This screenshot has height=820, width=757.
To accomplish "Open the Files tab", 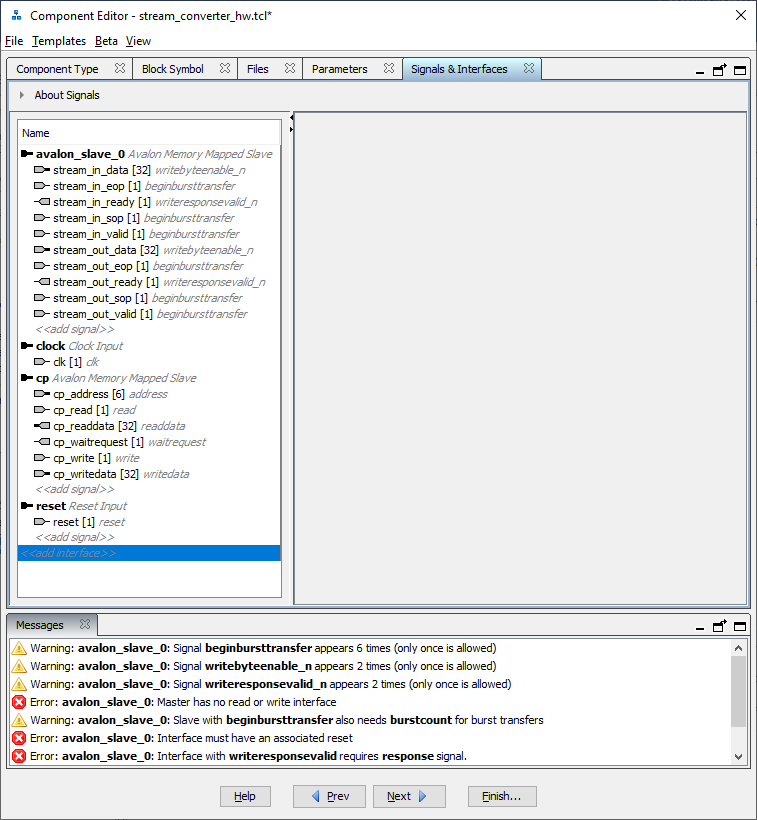I will pos(257,69).
